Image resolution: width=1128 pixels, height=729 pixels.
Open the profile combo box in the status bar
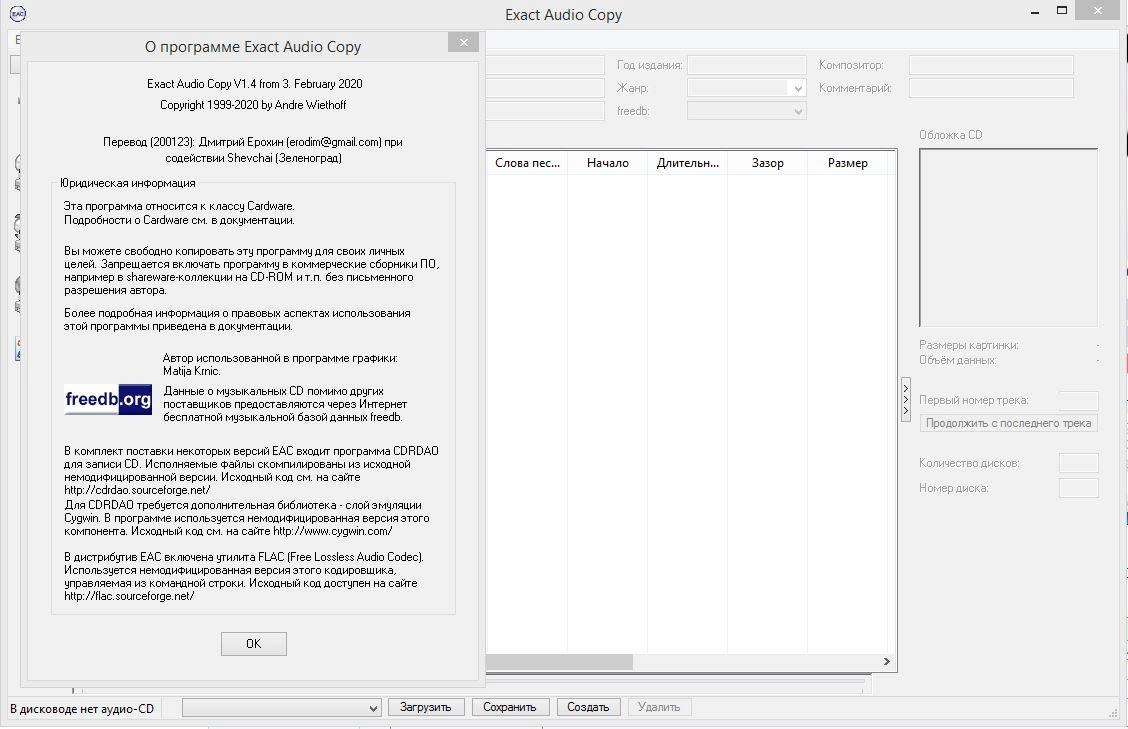(281, 707)
